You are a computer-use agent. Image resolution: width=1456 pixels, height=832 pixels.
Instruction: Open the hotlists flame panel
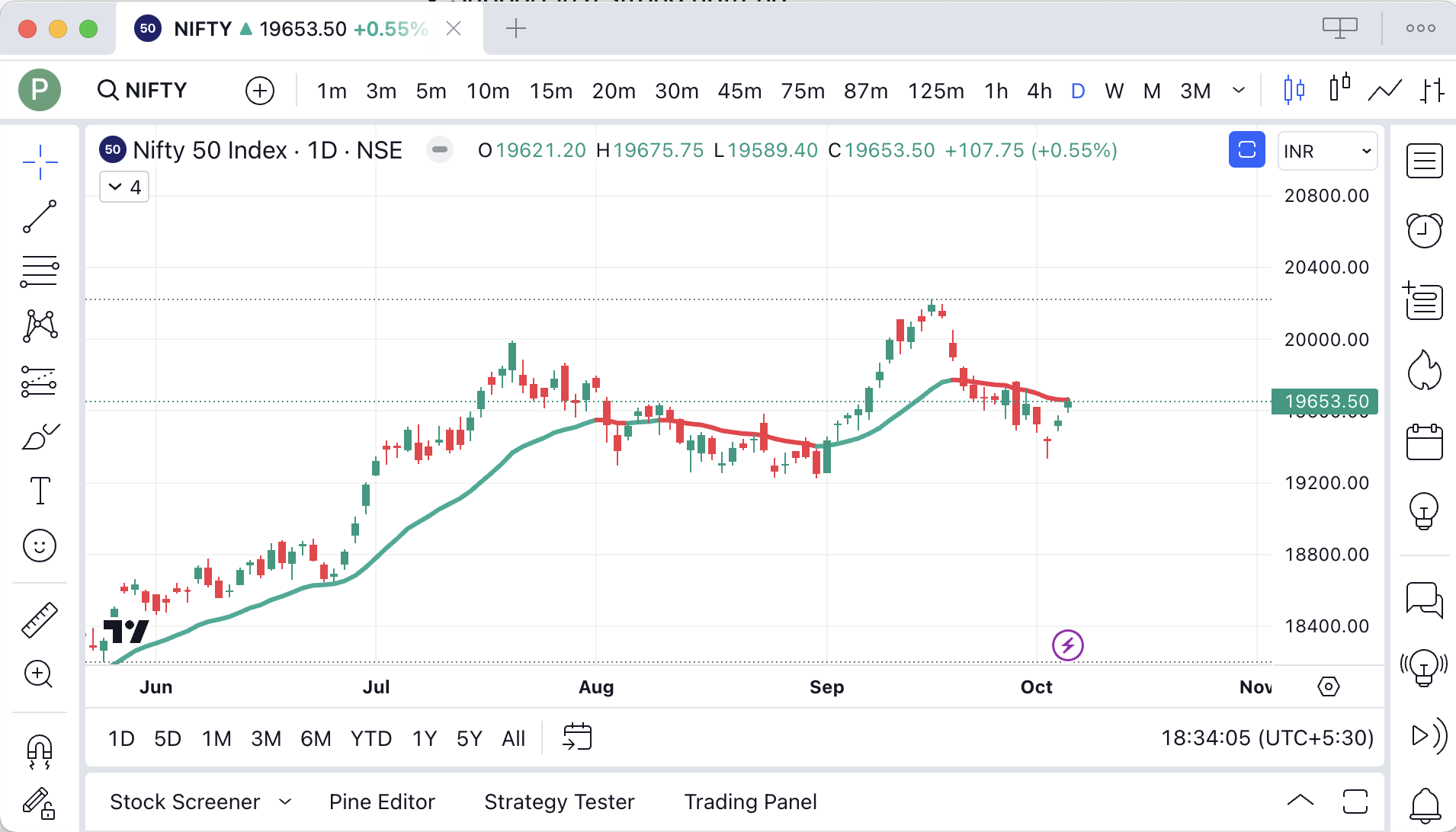tap(1424, 370)
